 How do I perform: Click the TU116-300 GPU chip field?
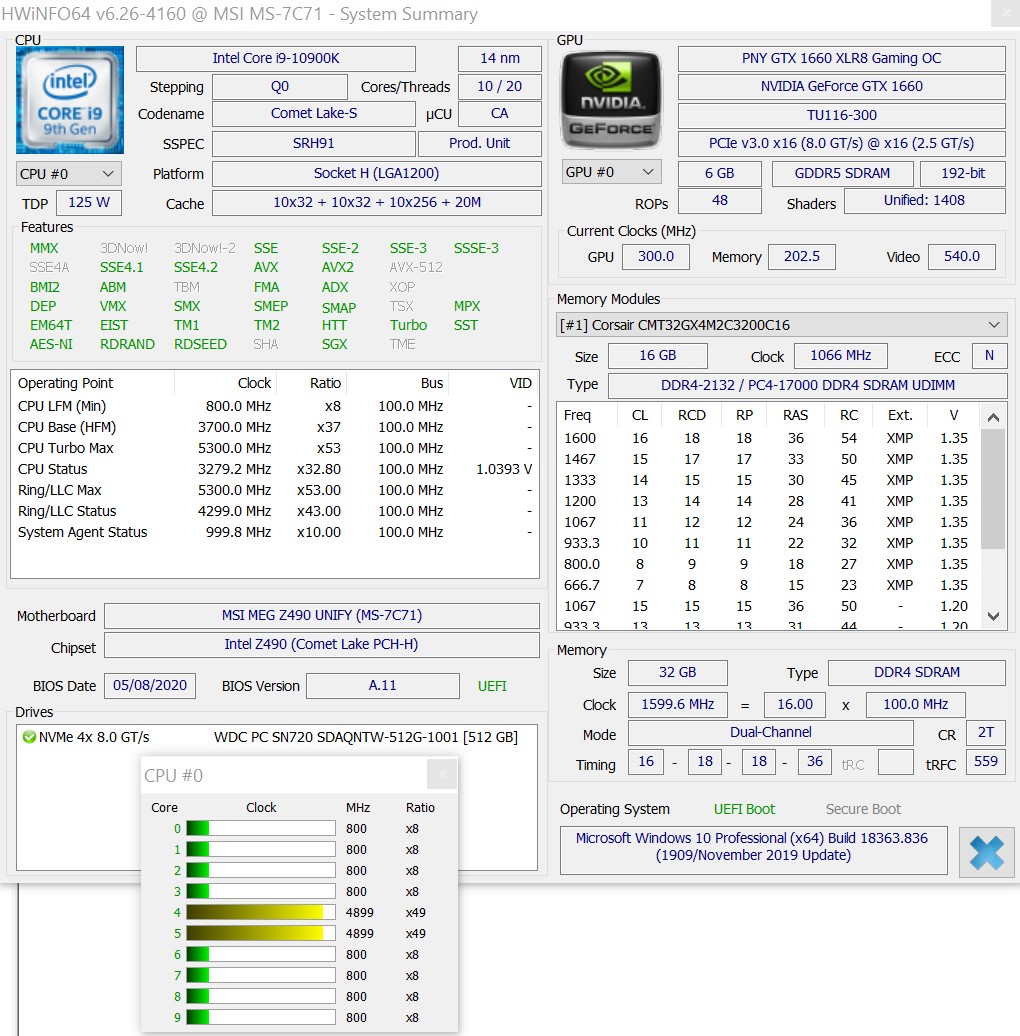pyautogui.click(x=842, y=116)
